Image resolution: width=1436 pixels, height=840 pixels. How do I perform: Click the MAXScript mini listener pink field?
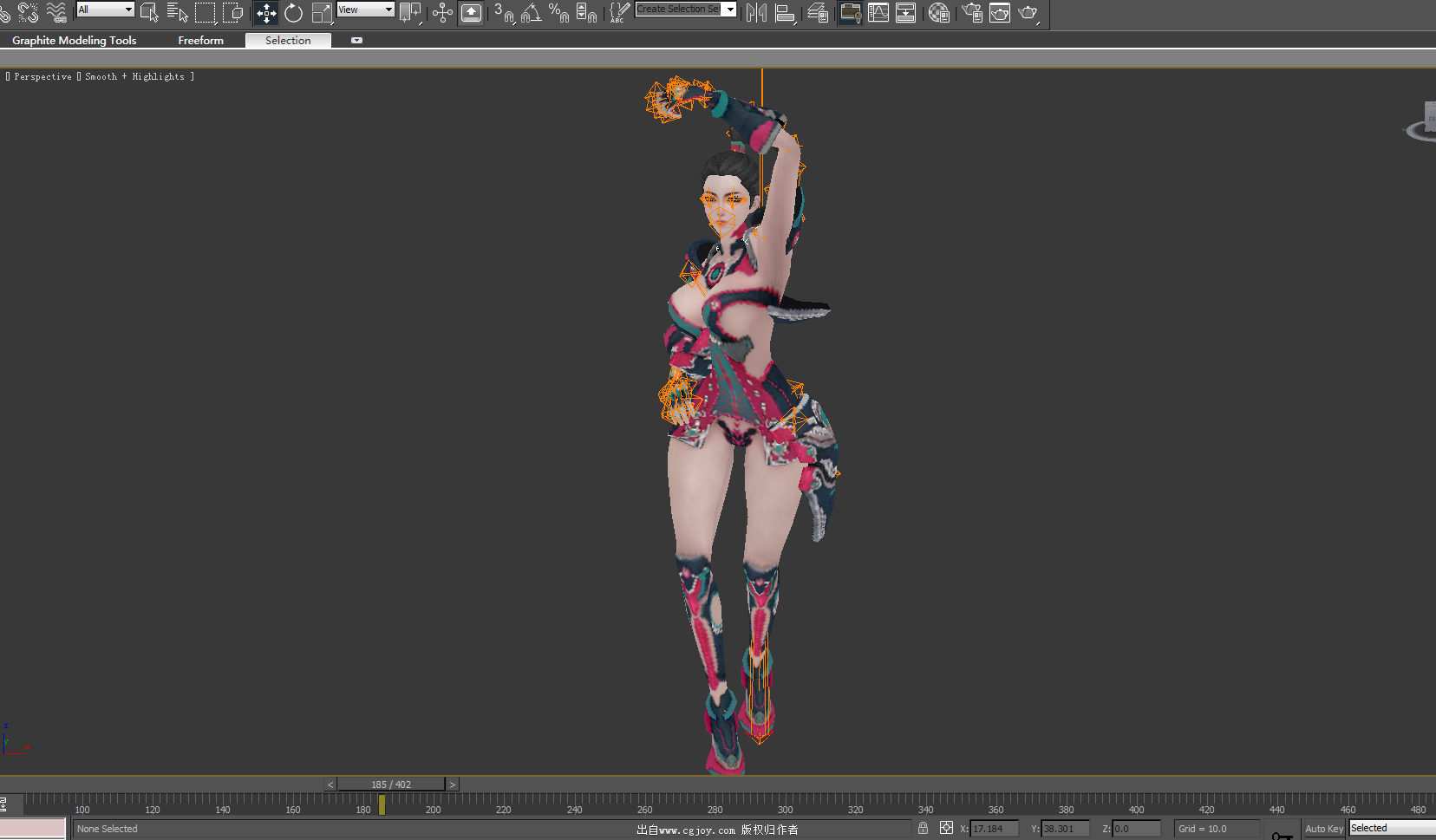coord(33,829)
